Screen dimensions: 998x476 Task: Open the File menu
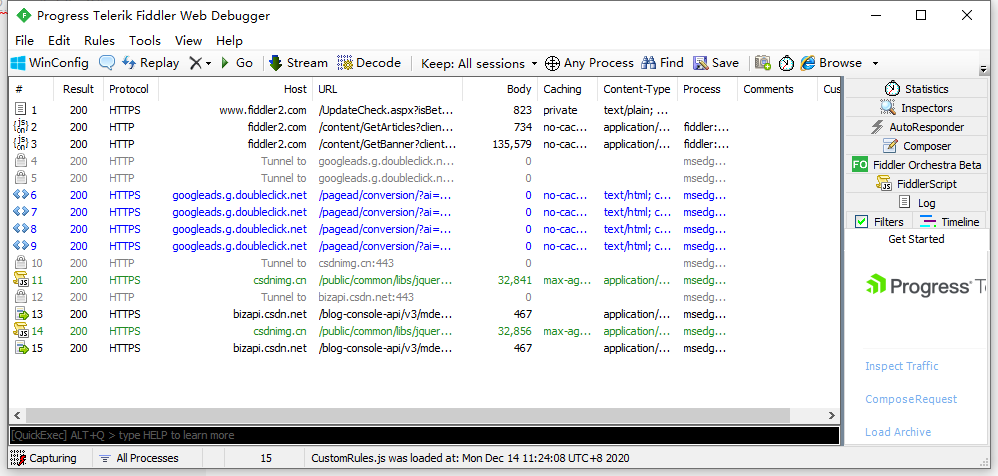coord(24,41)
